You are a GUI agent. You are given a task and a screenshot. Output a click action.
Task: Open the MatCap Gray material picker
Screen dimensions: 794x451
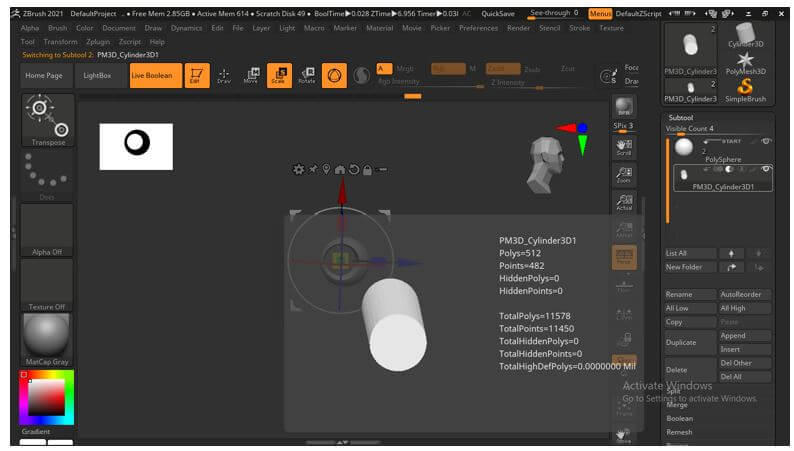[47, 339]
